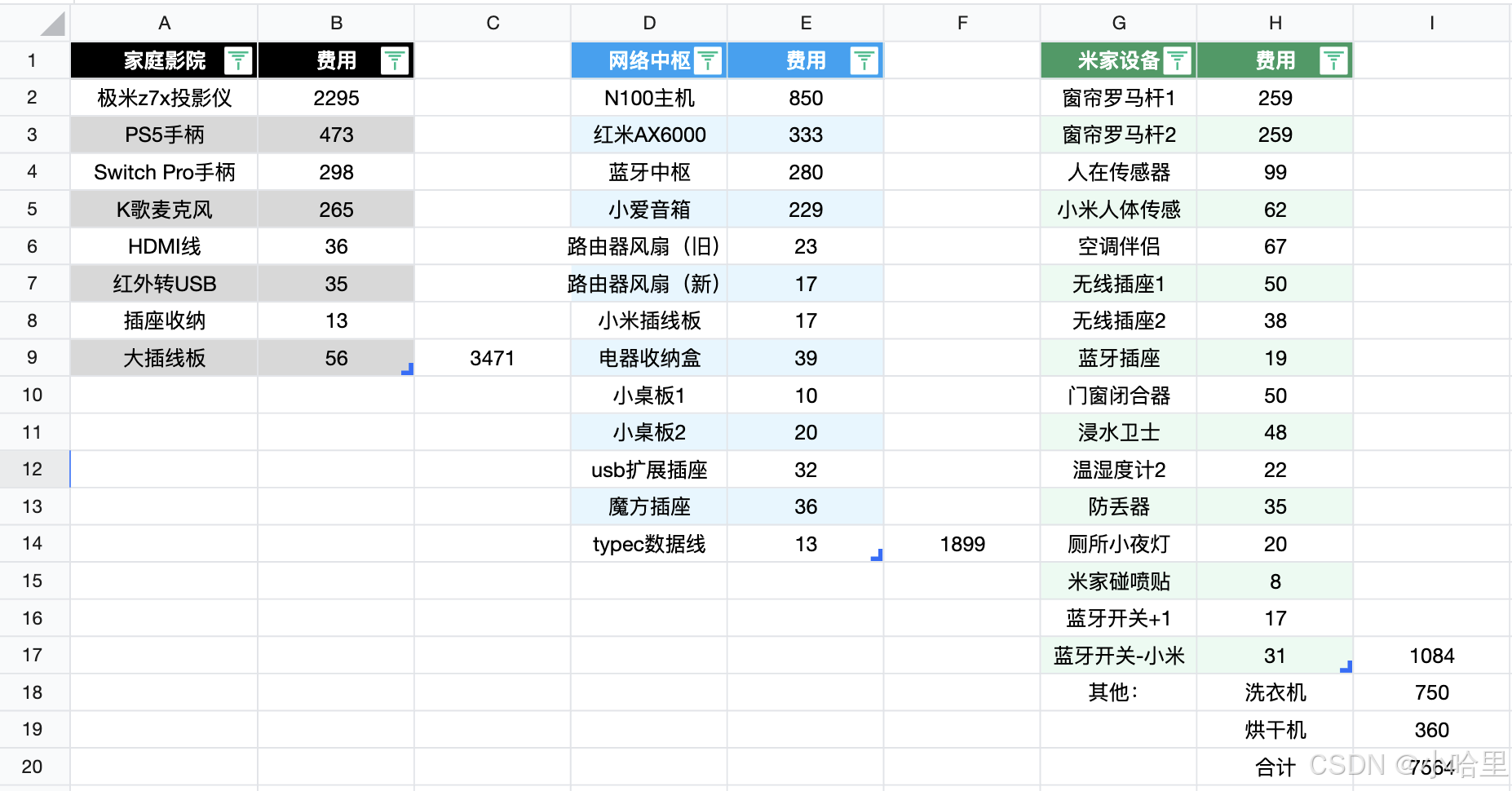Click the 烘干机 cell
This screenshot has width=1512, height=791.
point(1275,730)
